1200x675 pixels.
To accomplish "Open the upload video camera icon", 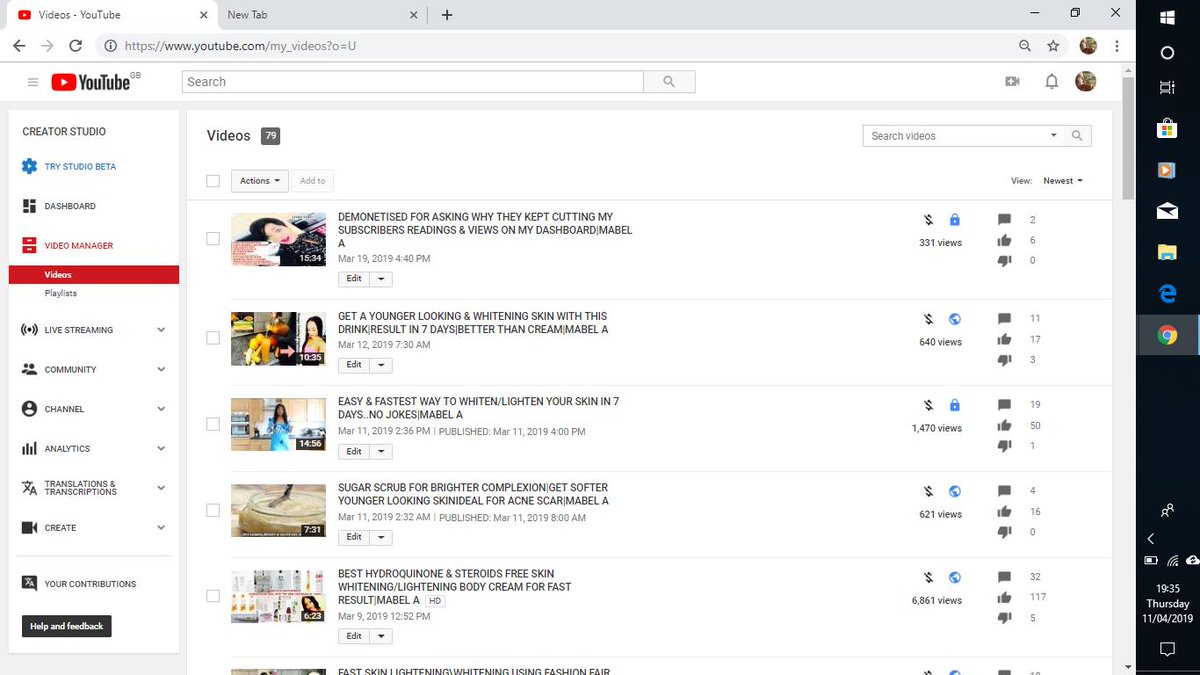I will coord(1012,82).
